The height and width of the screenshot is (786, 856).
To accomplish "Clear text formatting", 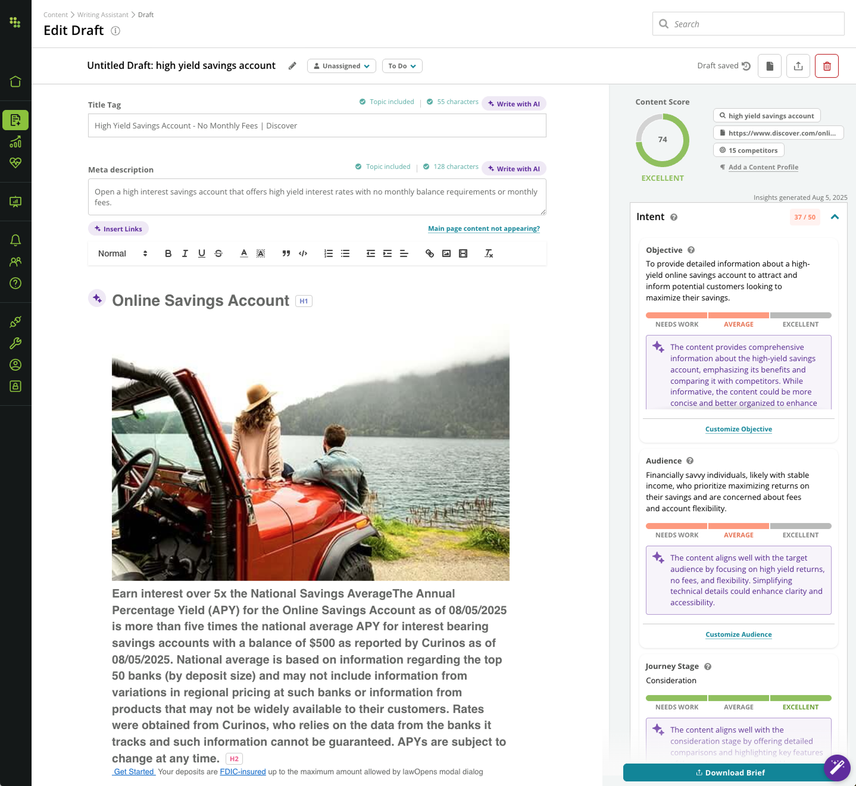I will [489, 253].
